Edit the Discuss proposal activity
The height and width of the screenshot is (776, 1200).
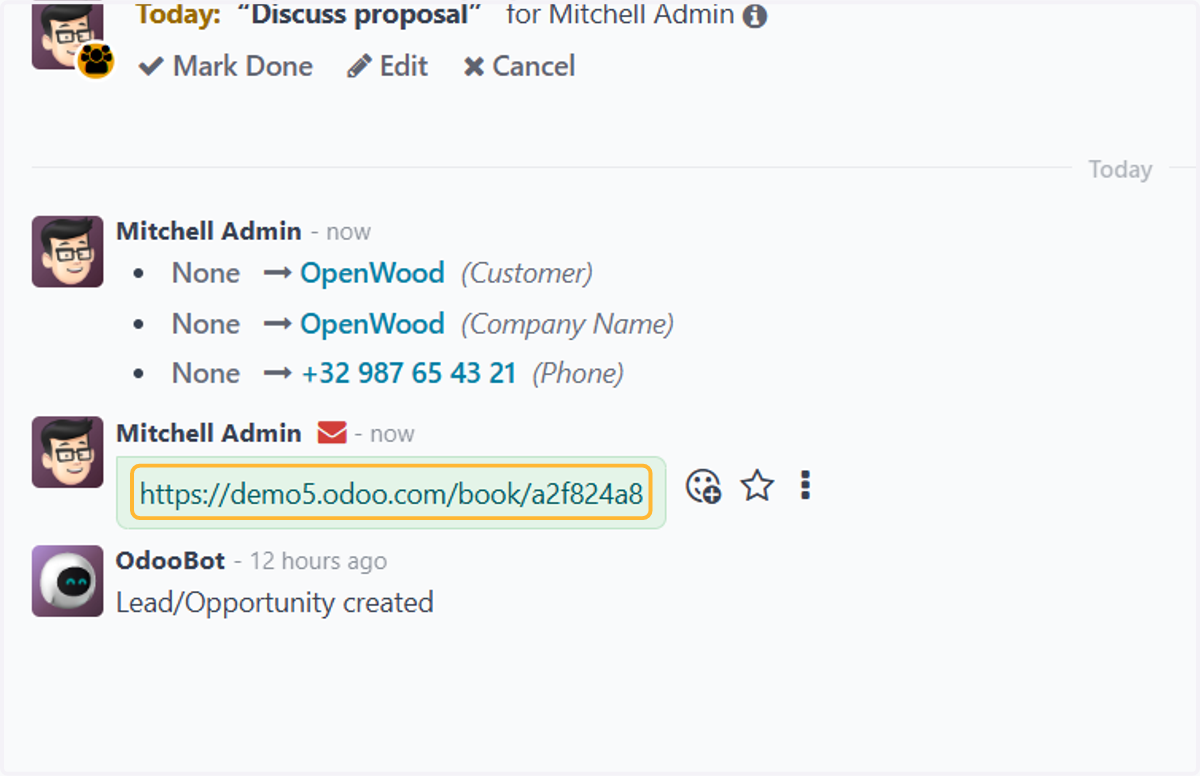tap(387, 67)
